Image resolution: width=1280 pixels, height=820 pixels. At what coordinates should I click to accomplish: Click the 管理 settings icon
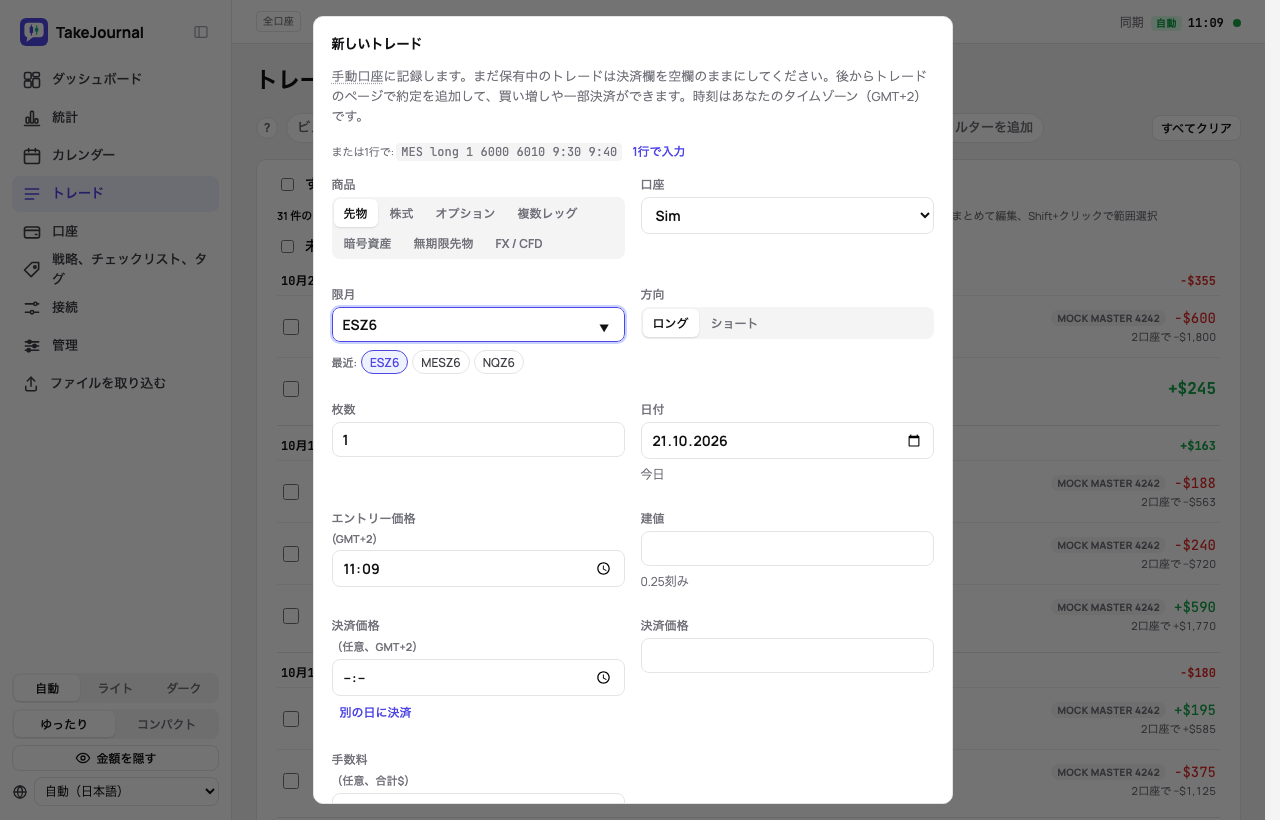(x=32, y=345)
